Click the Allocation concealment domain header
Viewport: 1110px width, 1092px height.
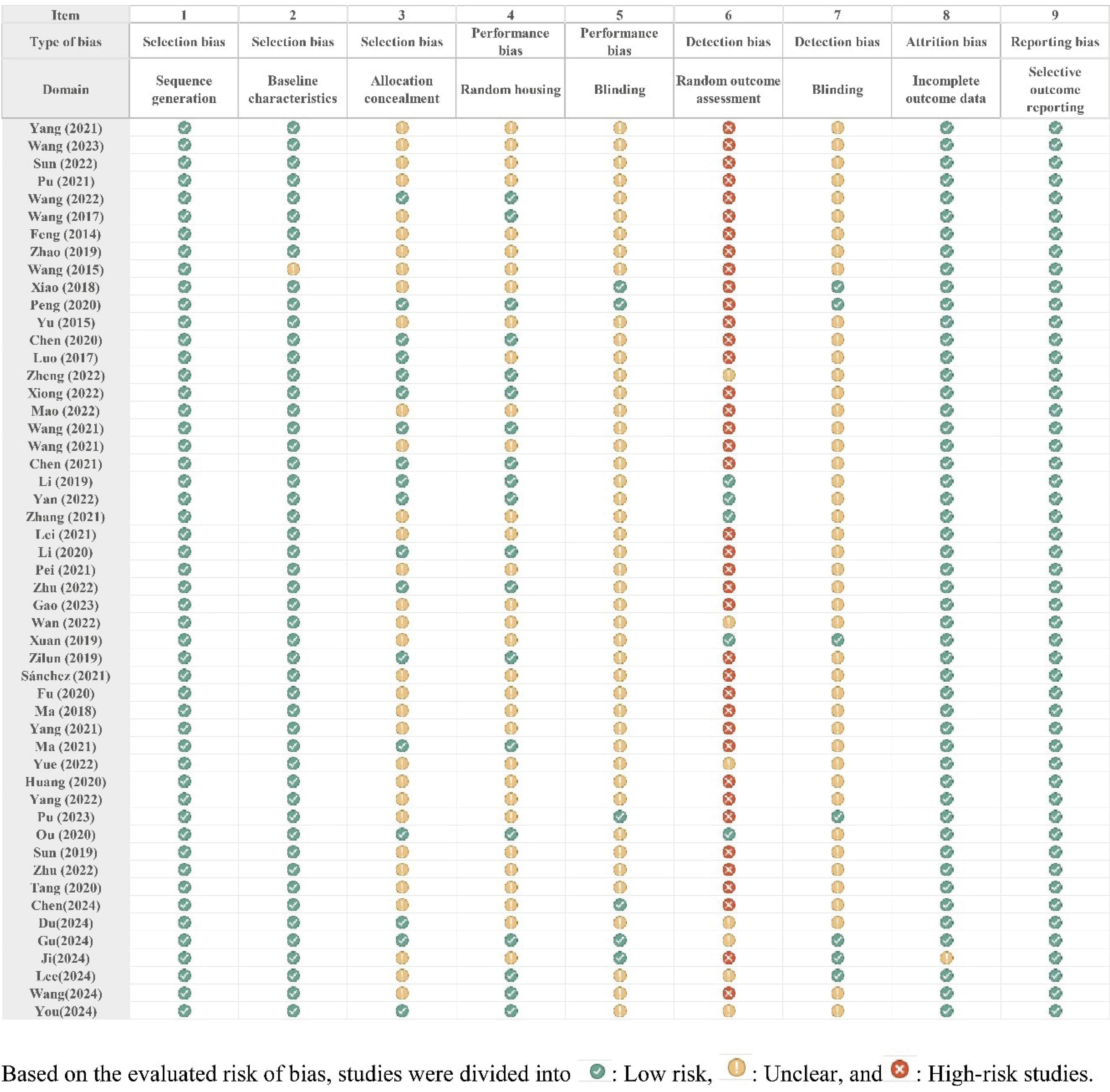(401, 90)
